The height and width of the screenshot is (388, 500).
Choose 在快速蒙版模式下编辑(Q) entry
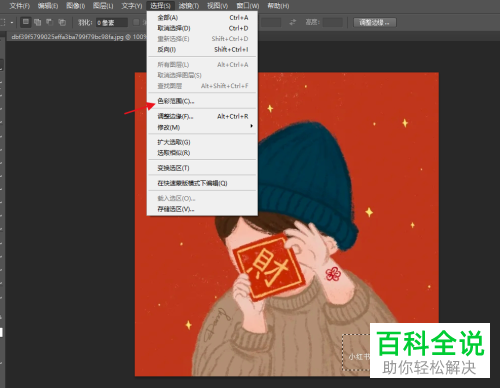(202, 183)
